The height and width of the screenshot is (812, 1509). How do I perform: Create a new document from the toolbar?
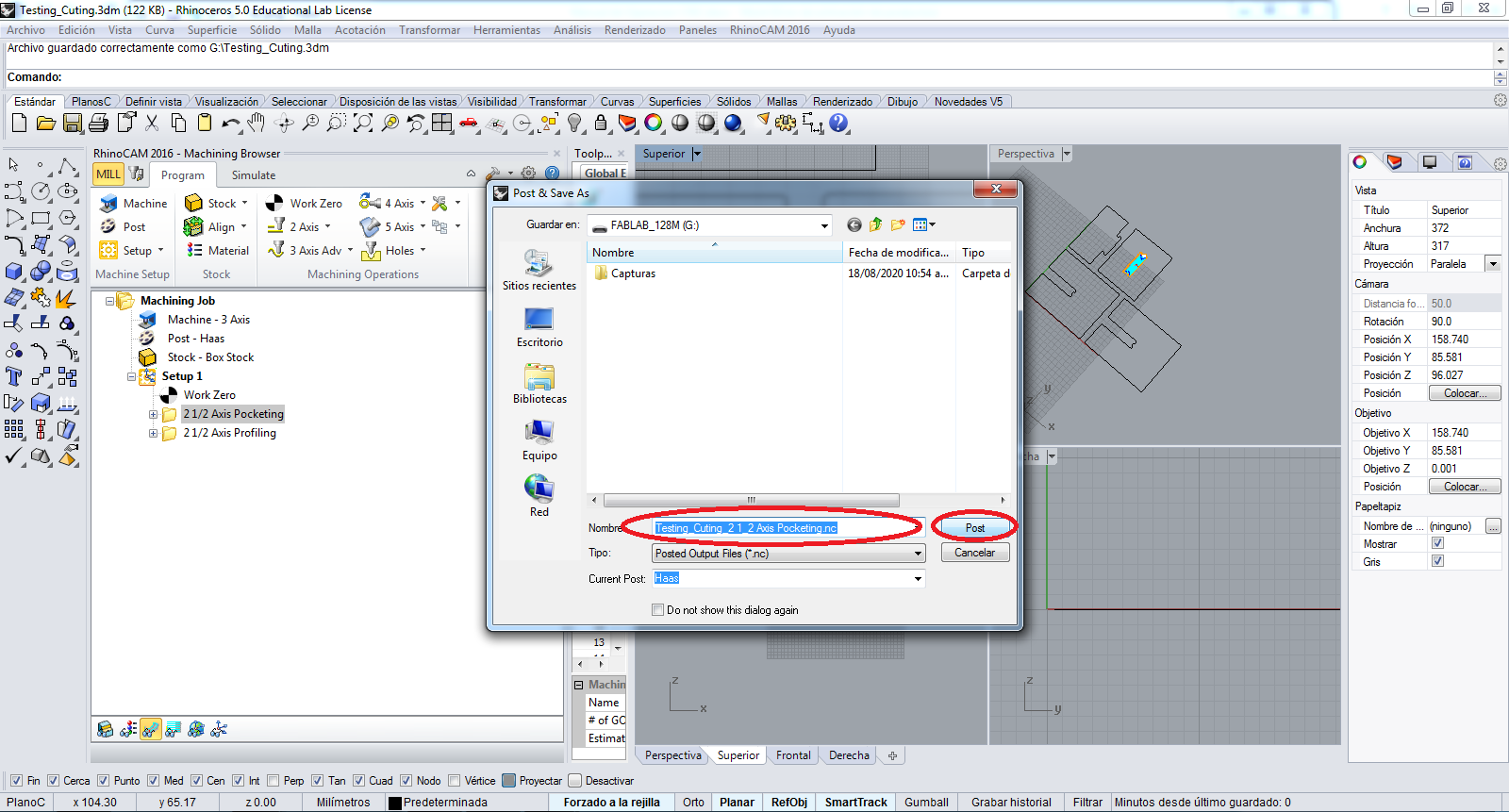pyautogui.click(x=19, y=123)
